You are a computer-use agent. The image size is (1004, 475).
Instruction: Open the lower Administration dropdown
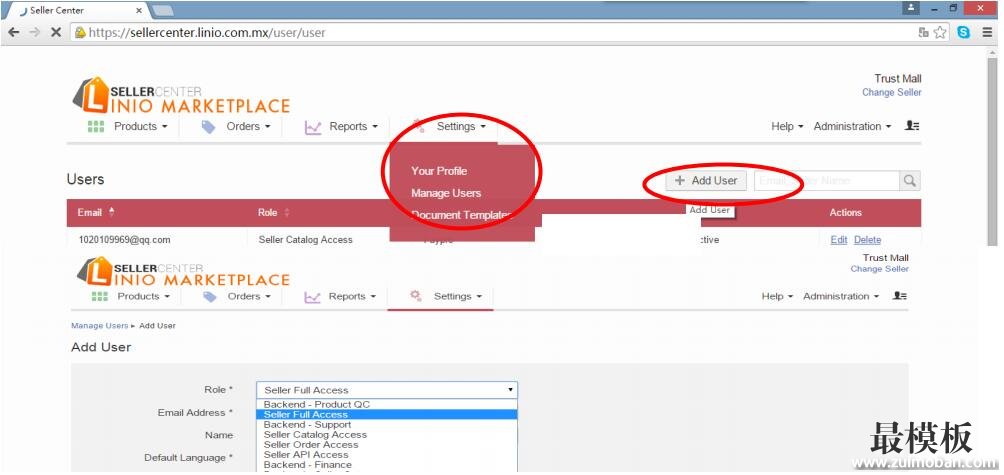[x=841, y=296]
